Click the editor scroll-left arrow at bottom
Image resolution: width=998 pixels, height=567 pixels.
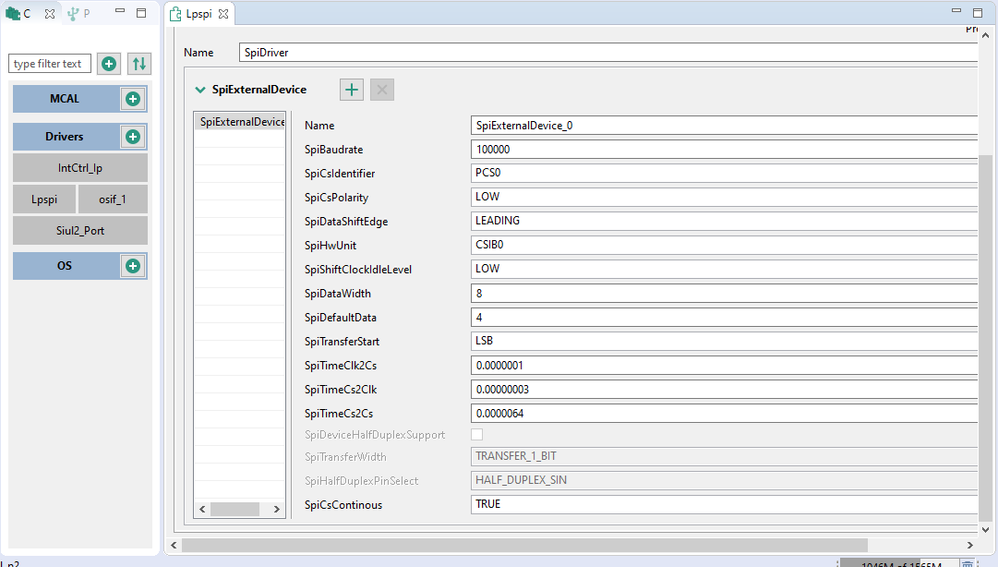tap(174, 545)
